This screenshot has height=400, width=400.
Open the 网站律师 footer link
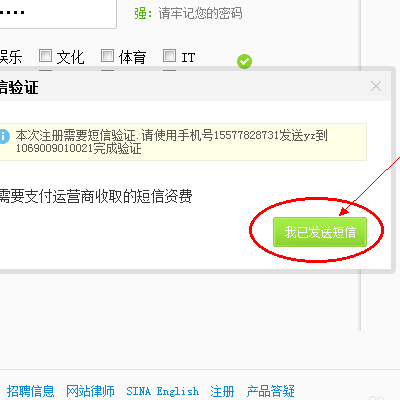point(90,391)
